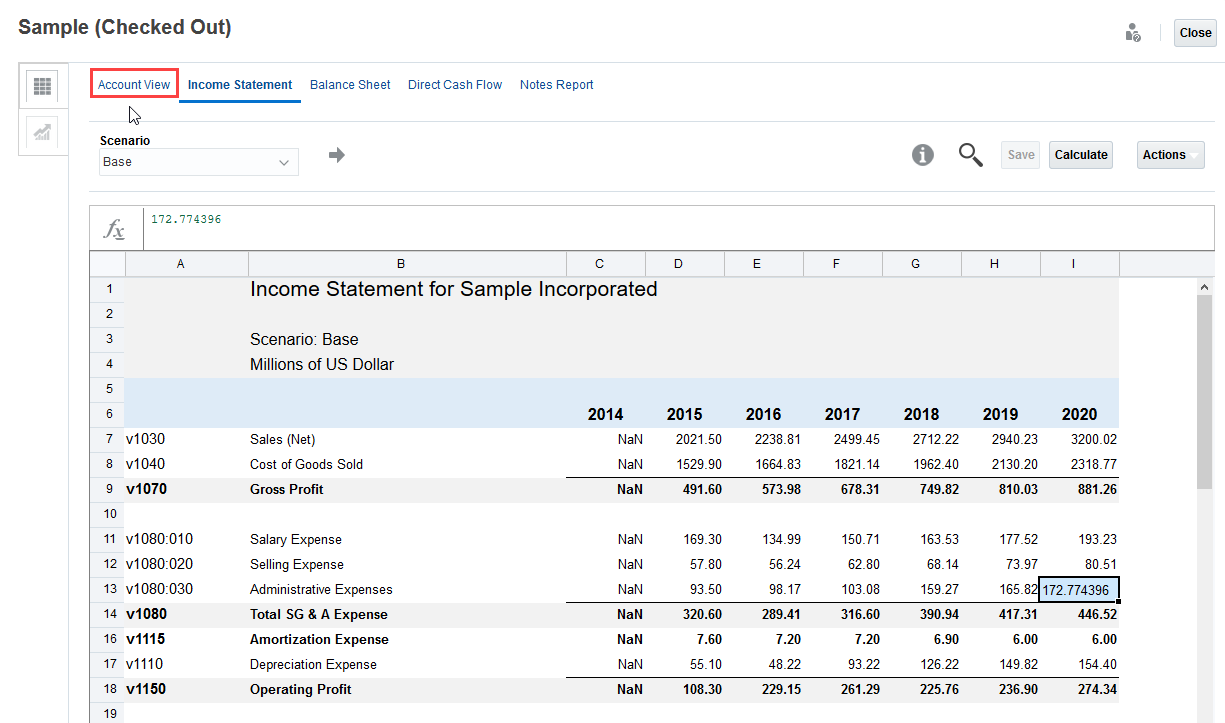Open the search magnifier icon
The width and height of the screenshot is (1225, 723).
[x=970, y=155]
